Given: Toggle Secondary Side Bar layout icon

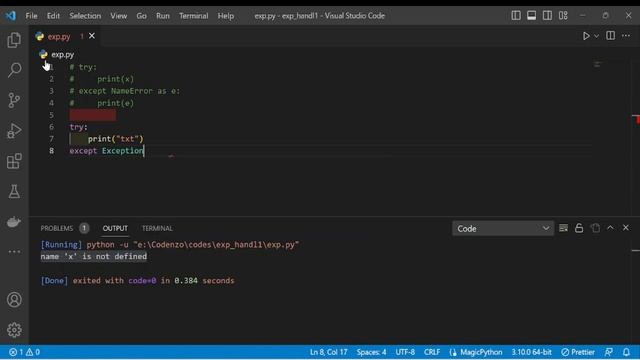Looking at the screenshot, I should (x=547, y=16).
